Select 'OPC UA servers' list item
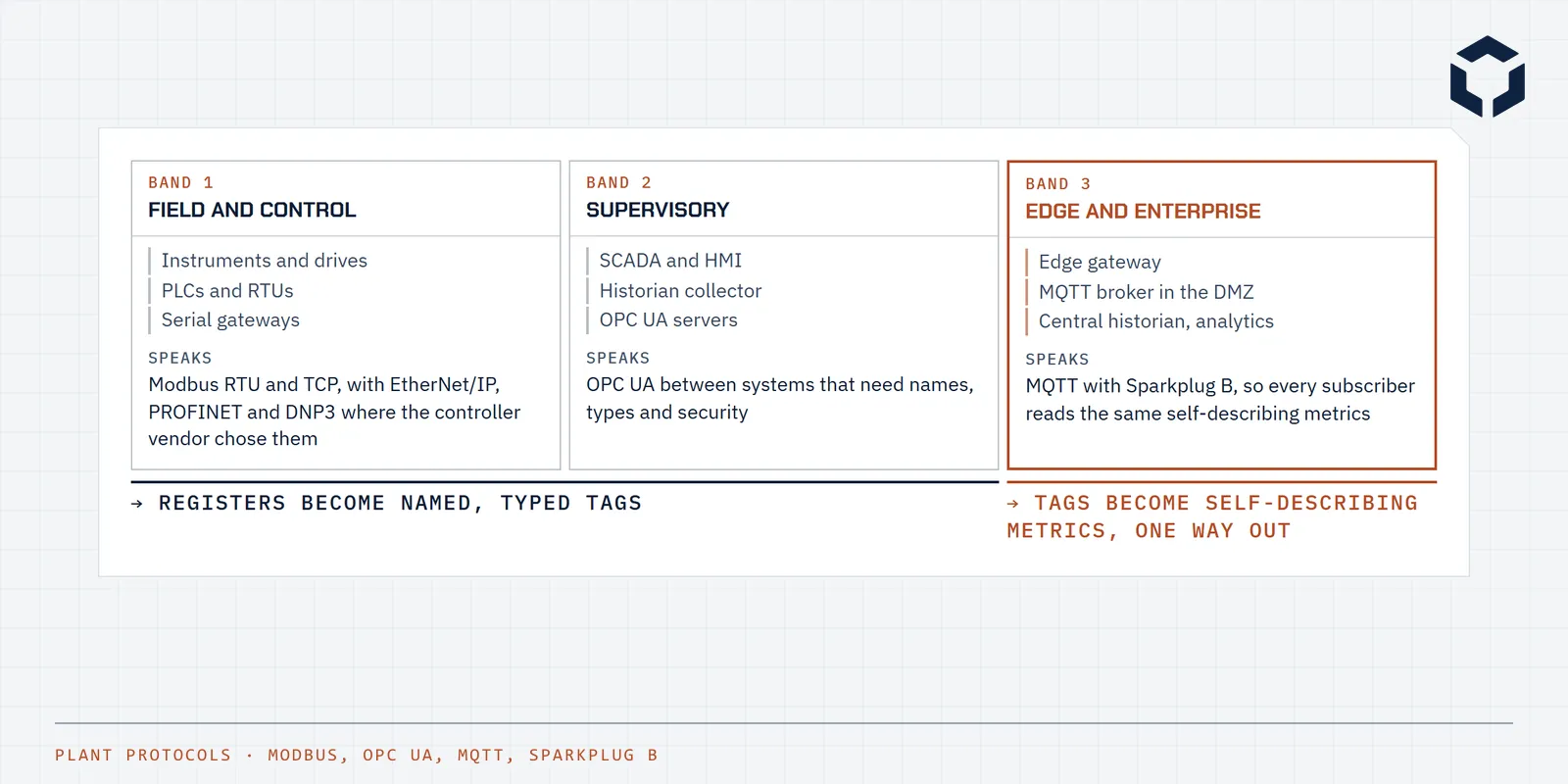The image size is (1568, 784). coord(668,320)
